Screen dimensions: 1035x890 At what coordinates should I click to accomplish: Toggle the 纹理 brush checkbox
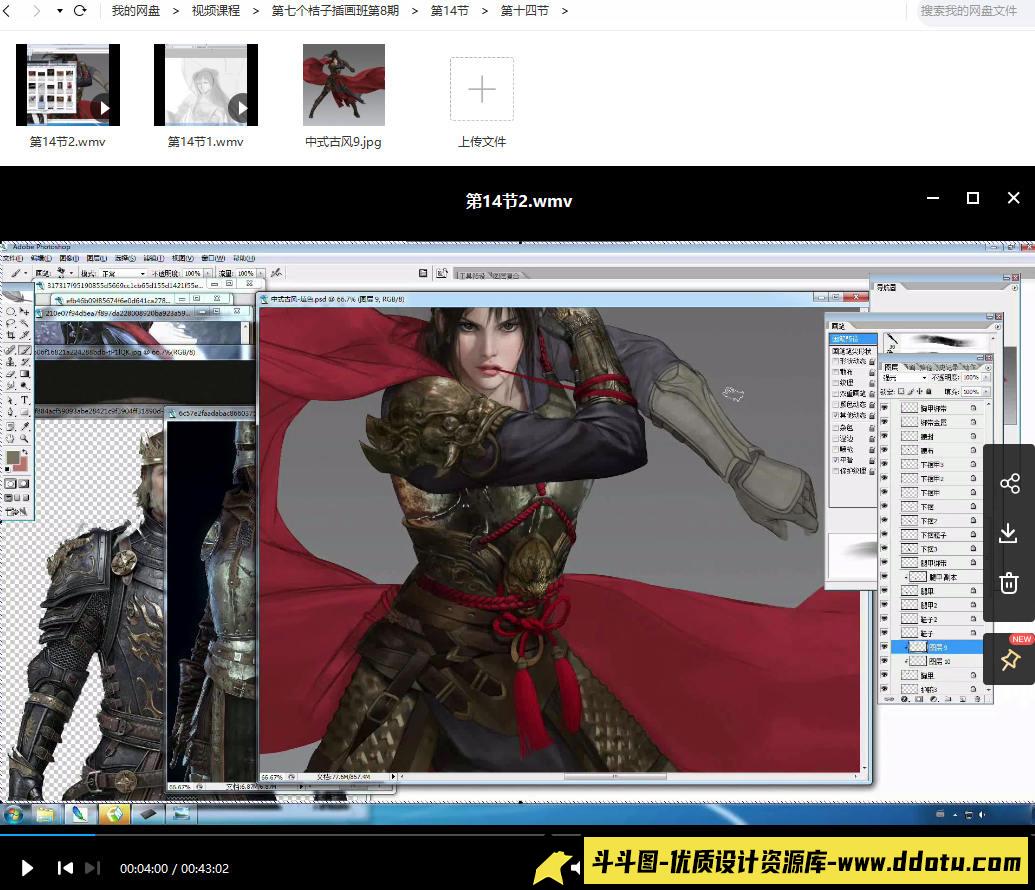click(835, 383)
